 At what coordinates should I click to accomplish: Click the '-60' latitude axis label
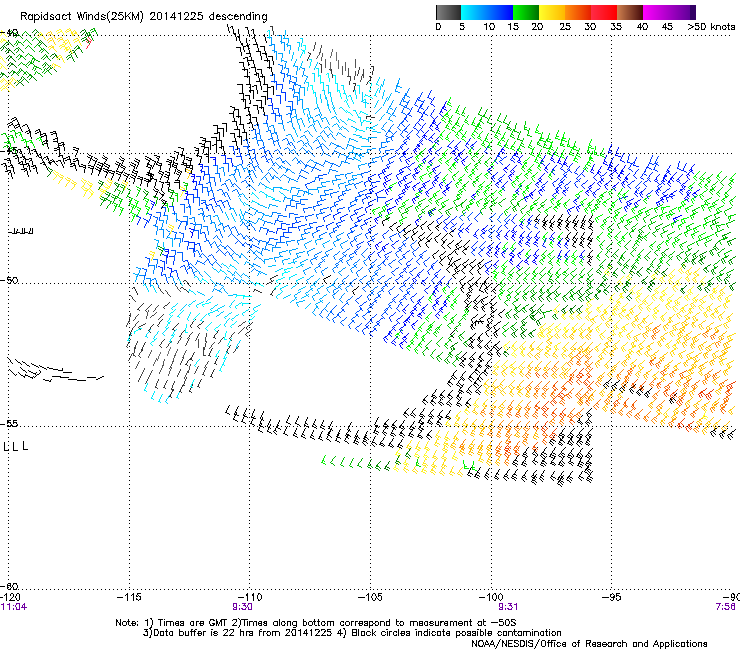9,586
